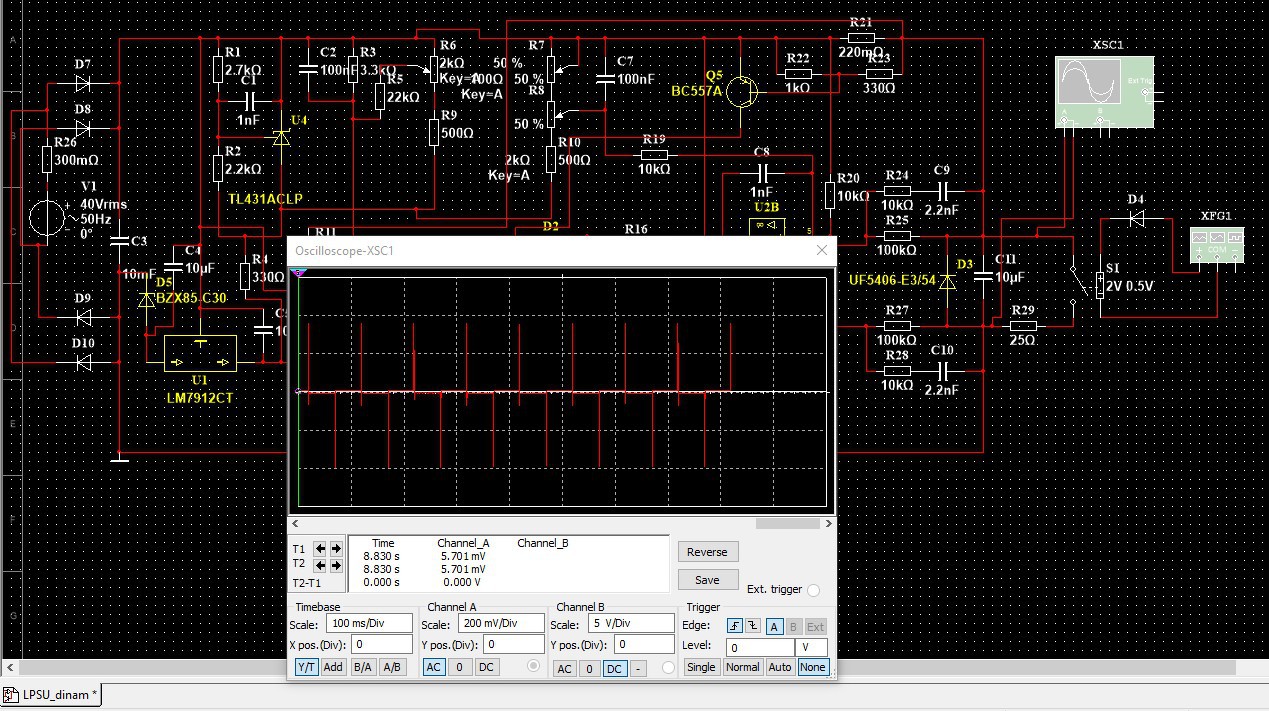The width and height of the screenshot is (1269, 711).
Task: Select resistor R29 25Ω symbol
Action: (x=1022, y=326)
